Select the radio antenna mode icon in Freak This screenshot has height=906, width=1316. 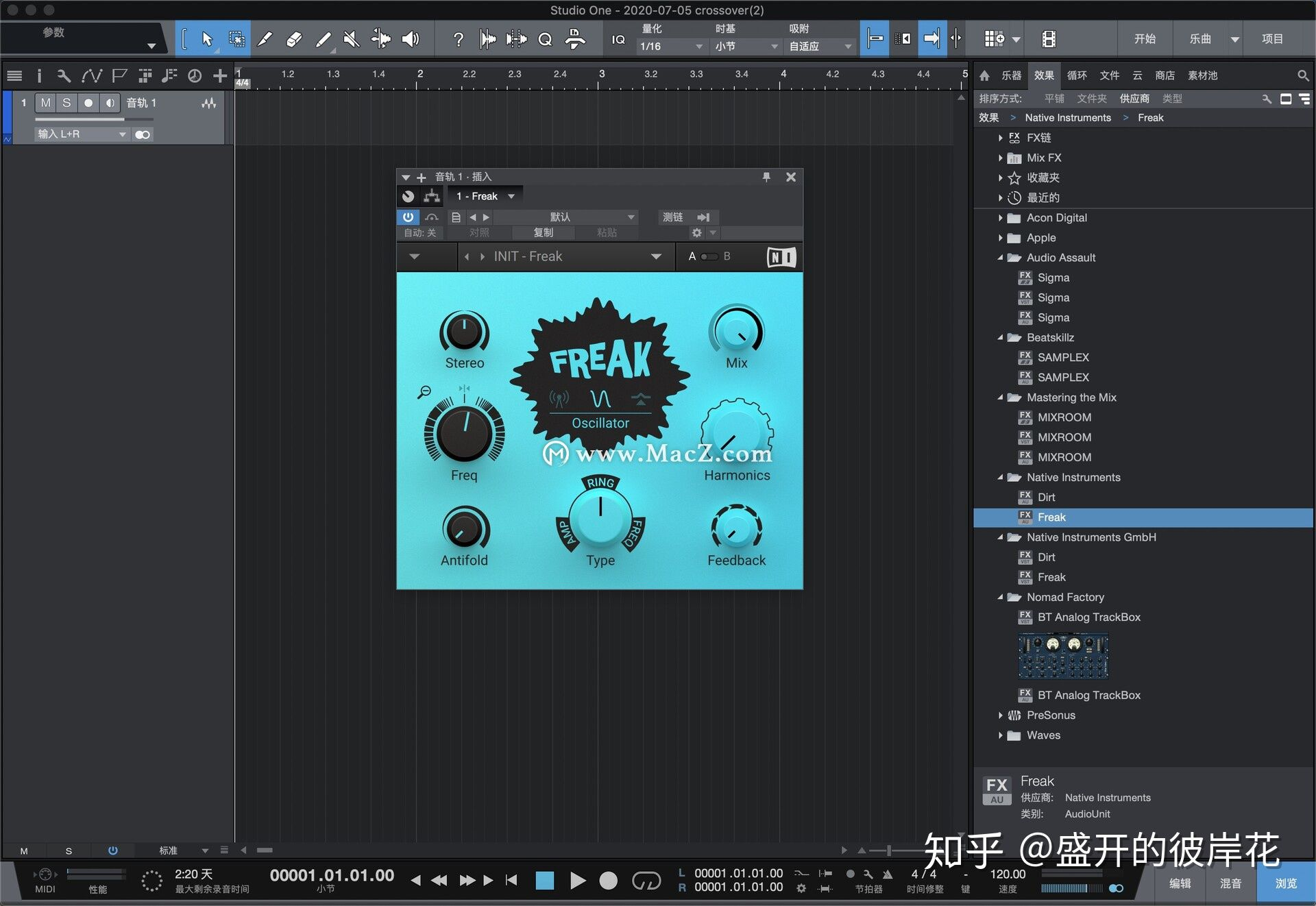(559, 398)
